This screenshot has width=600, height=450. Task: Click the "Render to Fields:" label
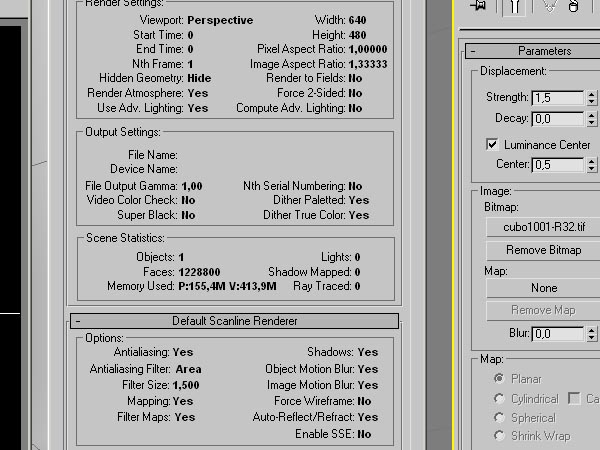[306, 78]
